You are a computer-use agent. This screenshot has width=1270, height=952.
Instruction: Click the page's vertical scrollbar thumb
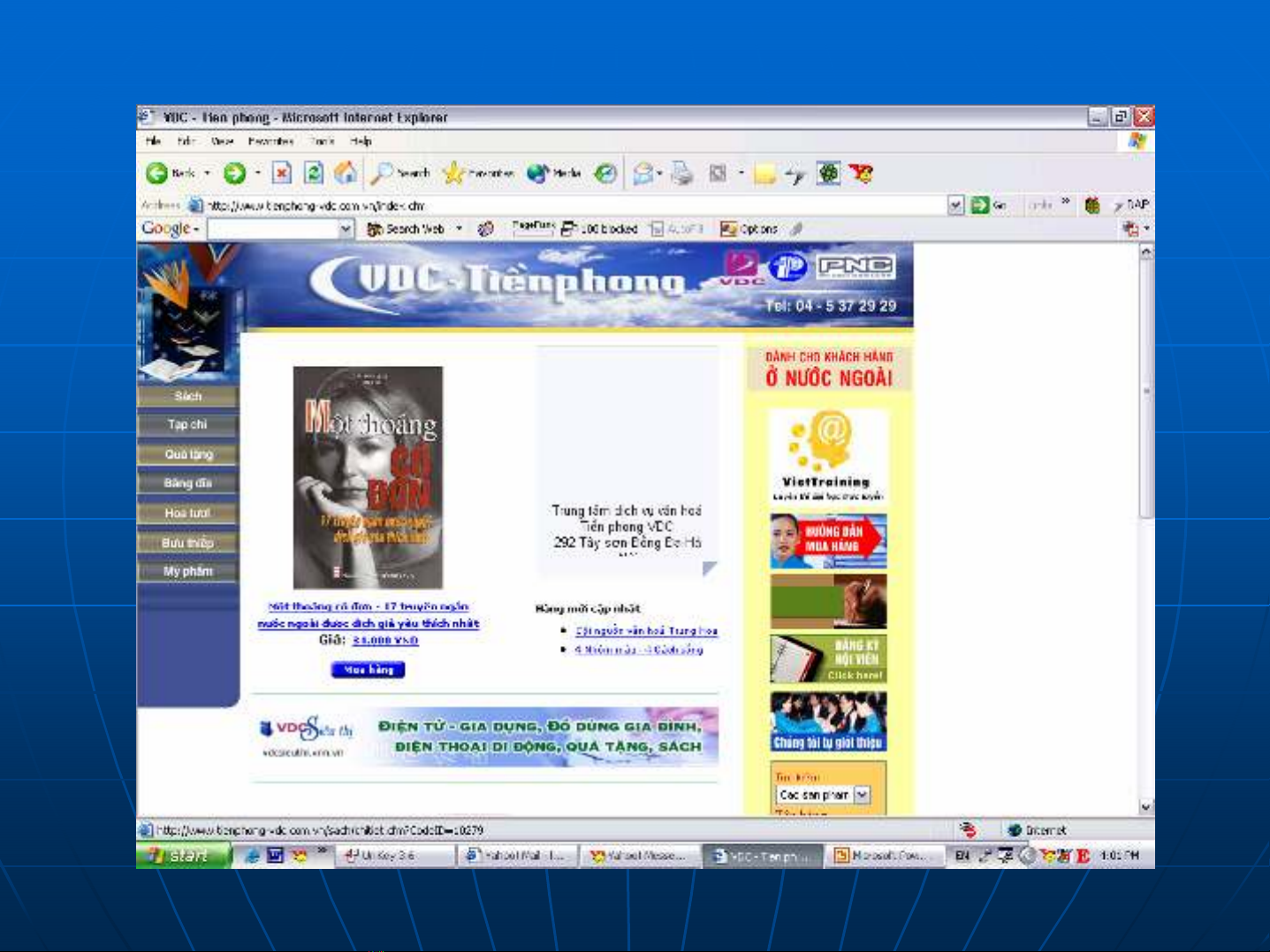pyautogui.click(x=1146, y=389)
